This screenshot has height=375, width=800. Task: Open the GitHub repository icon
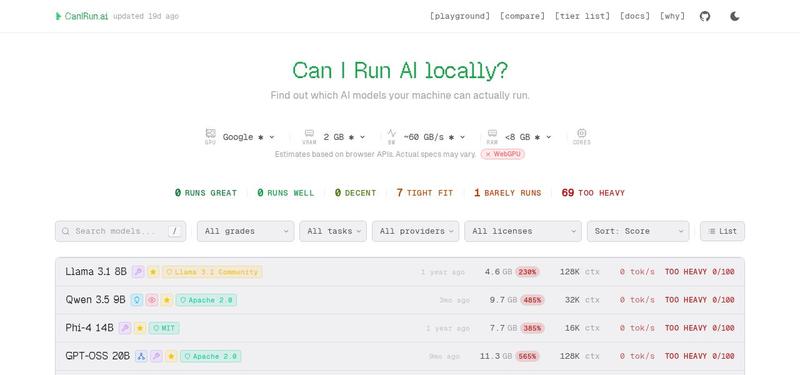point(705,16)
